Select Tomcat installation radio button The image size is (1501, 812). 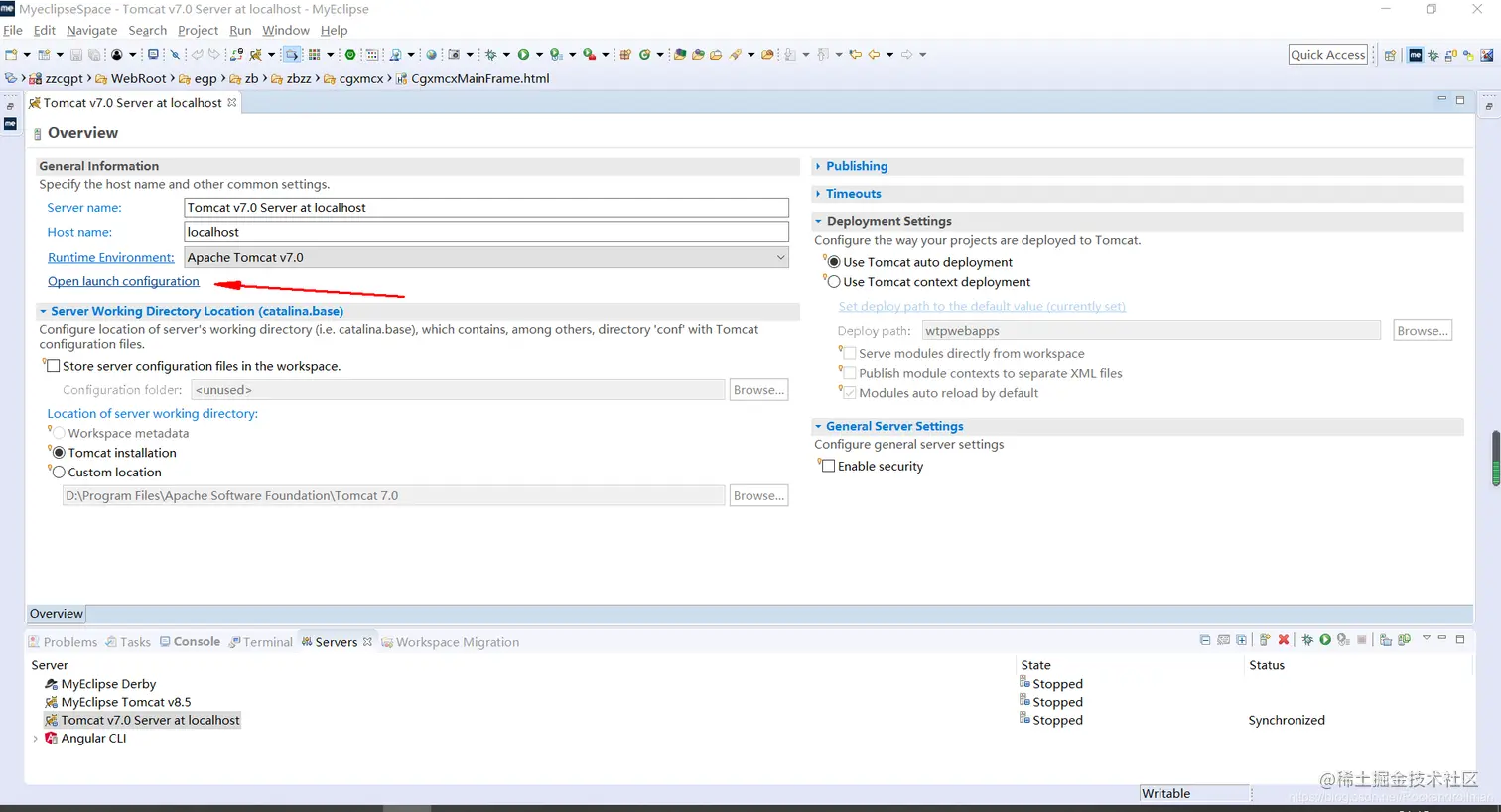click(59, 453)
